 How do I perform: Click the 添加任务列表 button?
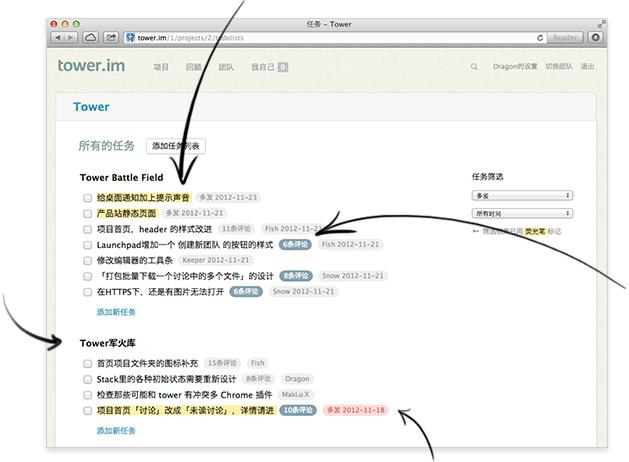pyautogui.click(x=176, y=146)
